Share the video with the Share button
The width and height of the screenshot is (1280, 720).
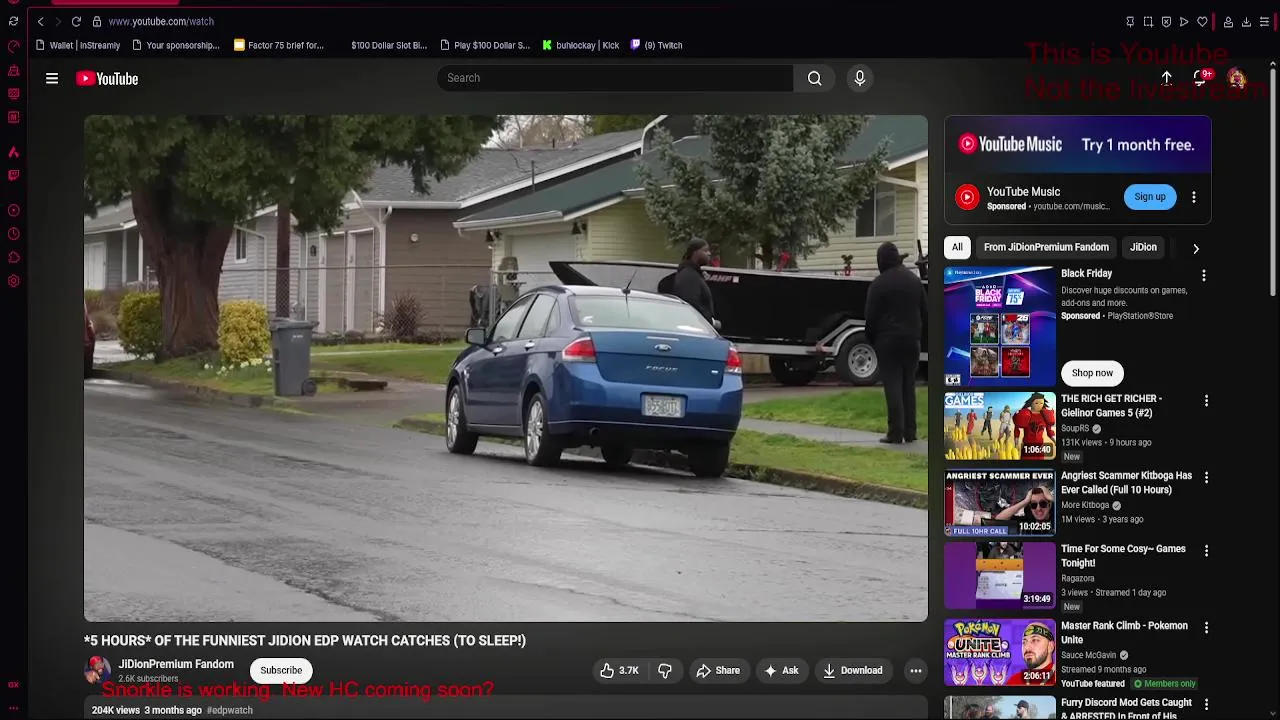pos(718,671)
